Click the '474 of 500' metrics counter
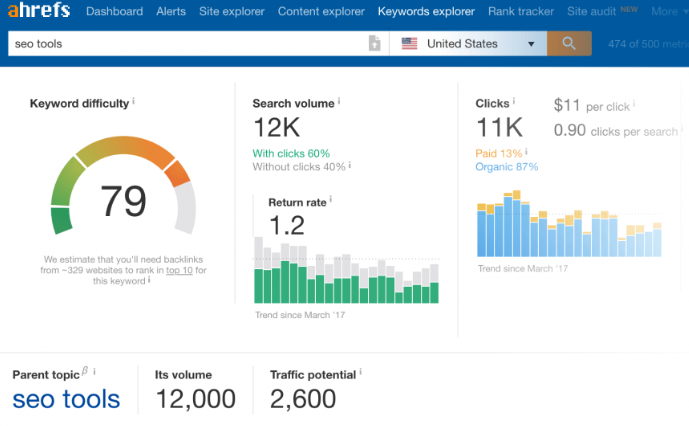This screenshot has width=689, height=426. pyautogui.click(x=648, y=44)
